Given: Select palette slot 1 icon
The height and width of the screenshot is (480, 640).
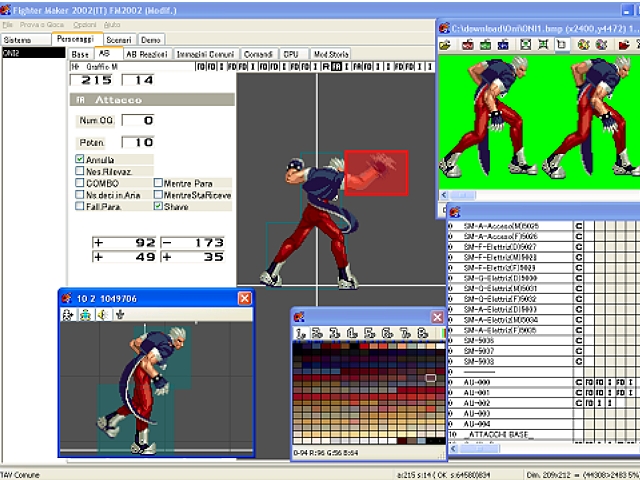Looking at the screenshot, I should [x=301, y=332].
